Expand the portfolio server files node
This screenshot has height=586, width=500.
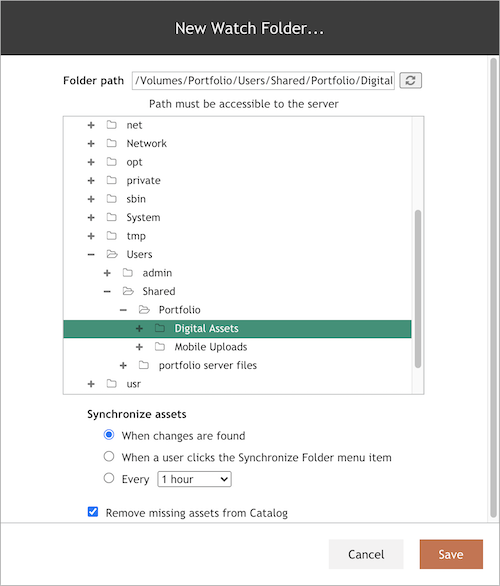pos(123,366)
